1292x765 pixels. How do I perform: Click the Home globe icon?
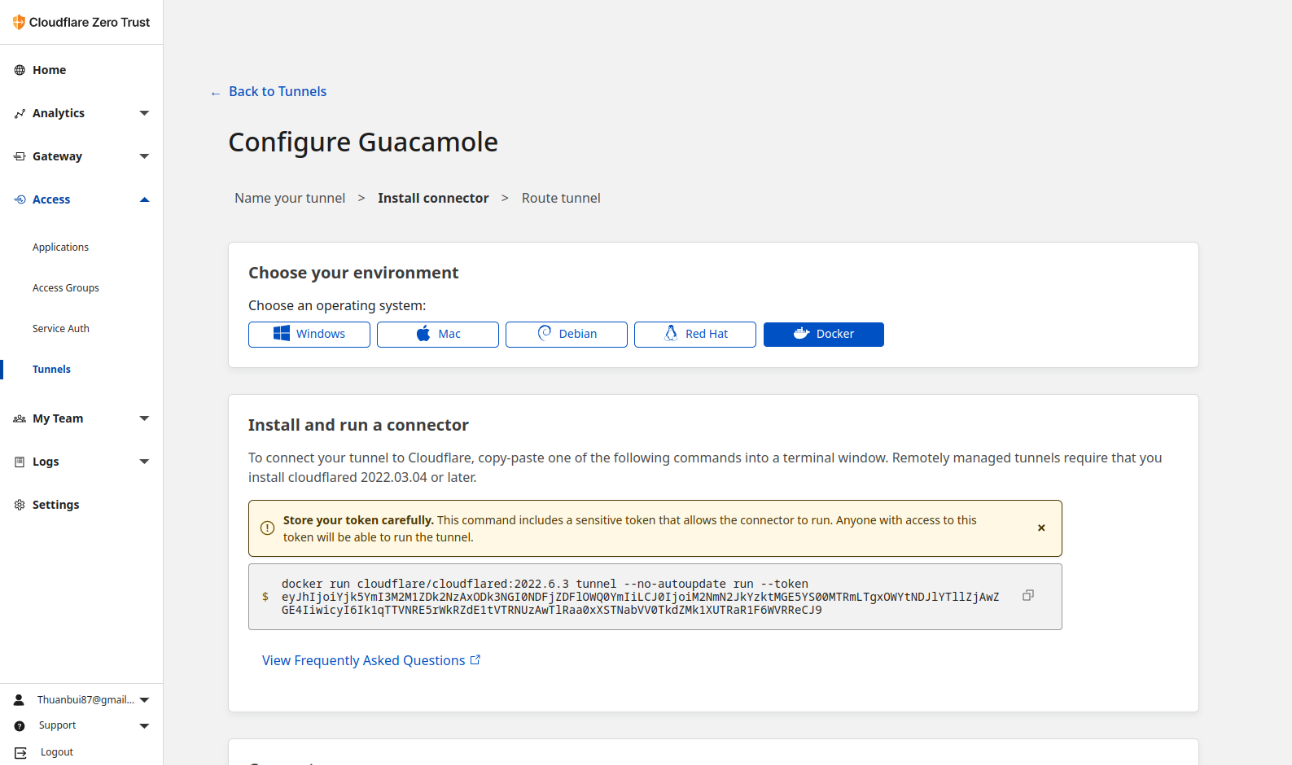[19, 70]
